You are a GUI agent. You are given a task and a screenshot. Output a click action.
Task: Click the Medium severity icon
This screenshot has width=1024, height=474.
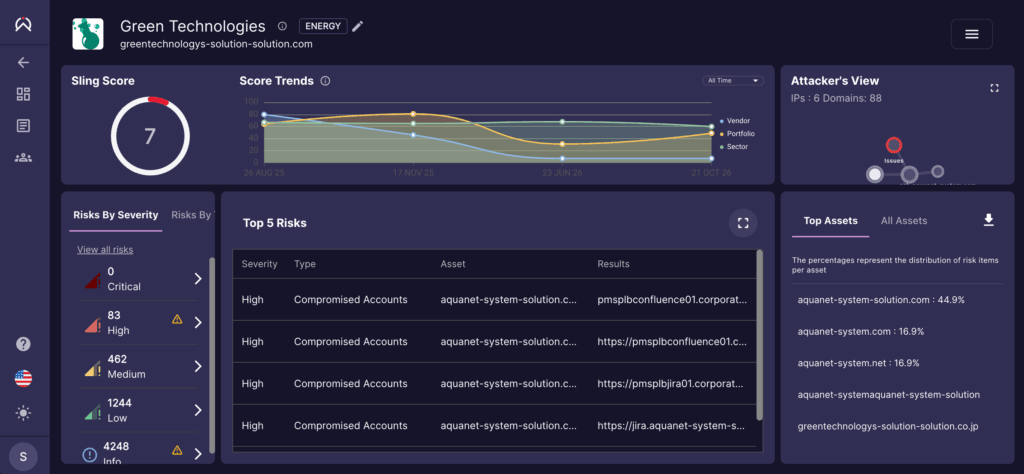(92, 368)
